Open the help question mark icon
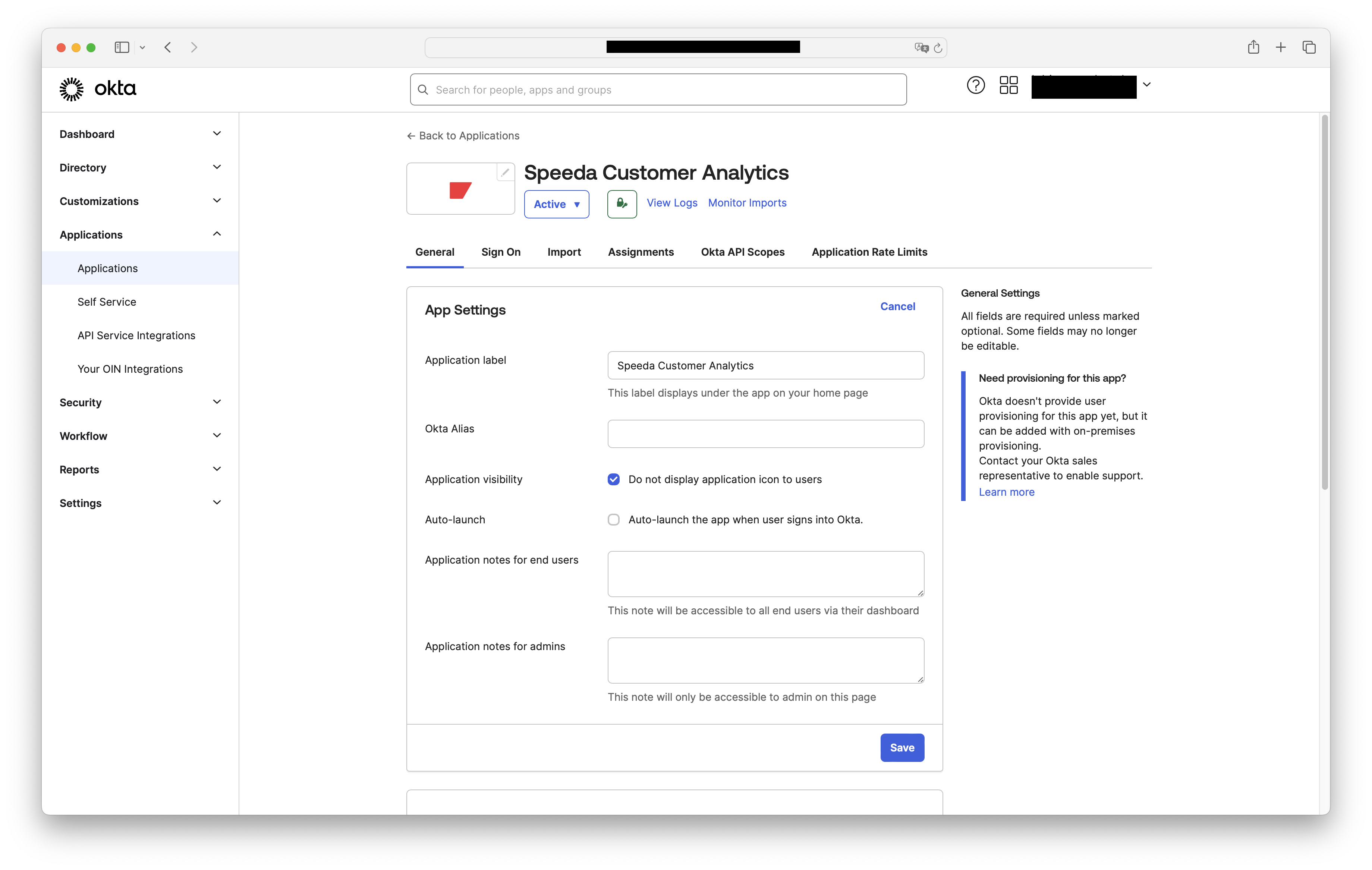Screen dimensions: 1372x870 click(x=975, y=85)
